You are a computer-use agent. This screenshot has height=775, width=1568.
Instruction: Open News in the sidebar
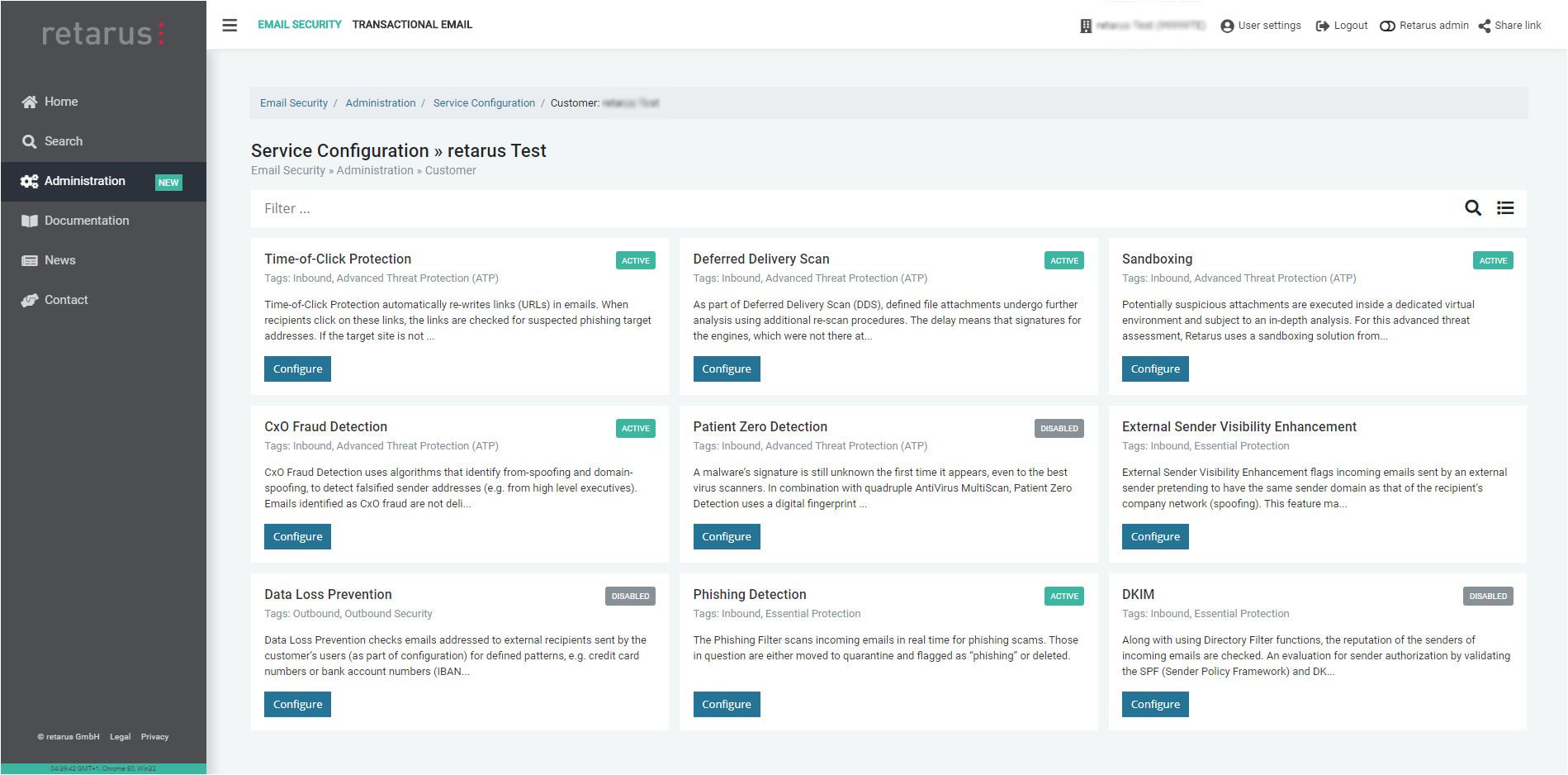tap(59, 260)
